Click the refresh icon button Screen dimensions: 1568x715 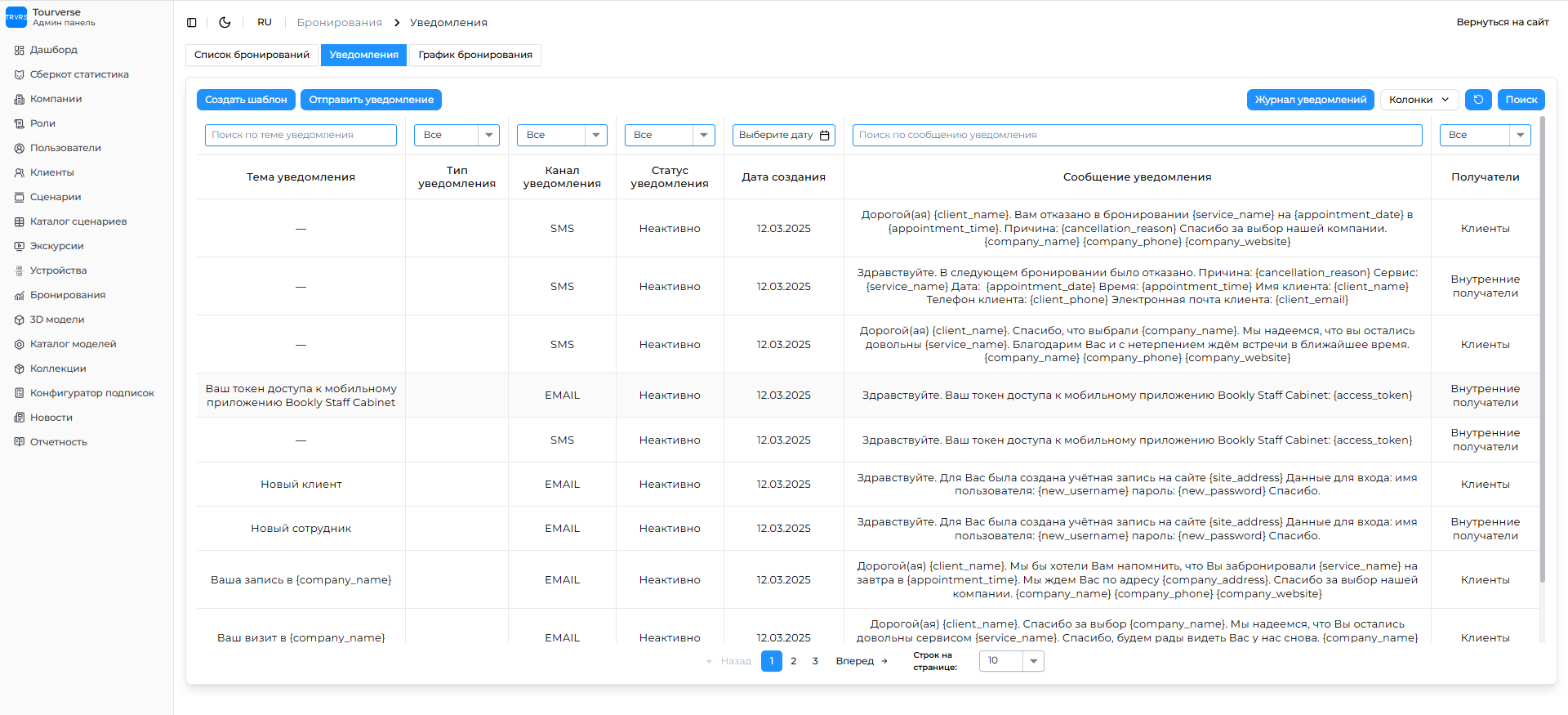tap(1478, 100)
